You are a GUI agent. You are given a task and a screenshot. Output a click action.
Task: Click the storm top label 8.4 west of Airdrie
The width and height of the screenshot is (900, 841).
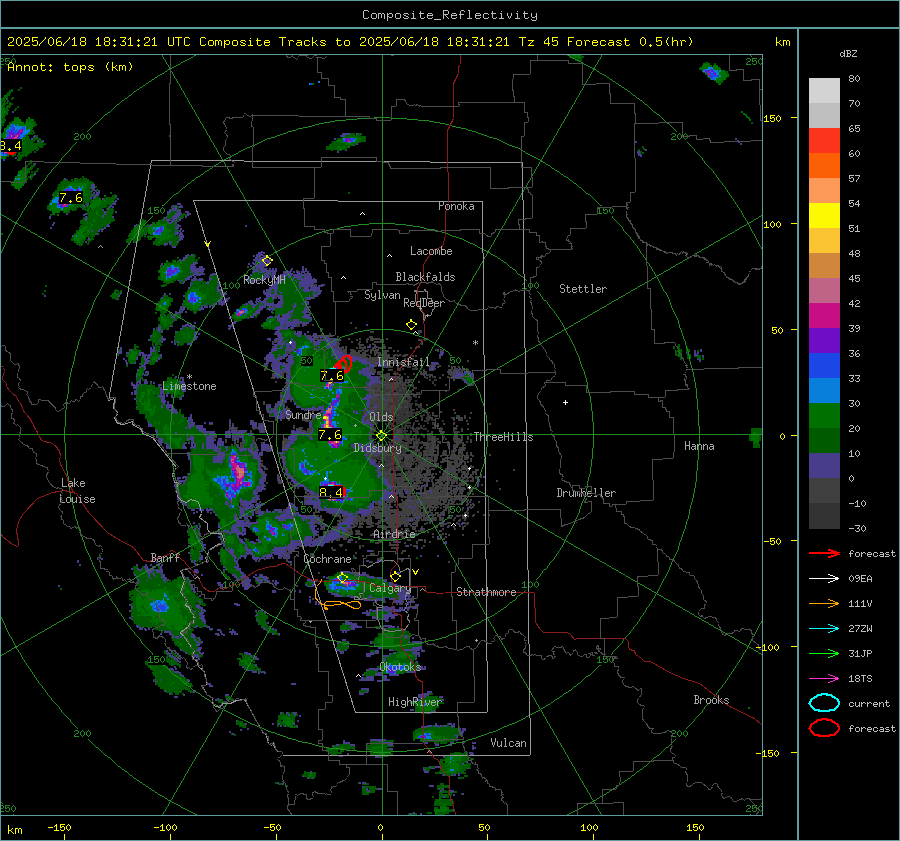[331, 493]
